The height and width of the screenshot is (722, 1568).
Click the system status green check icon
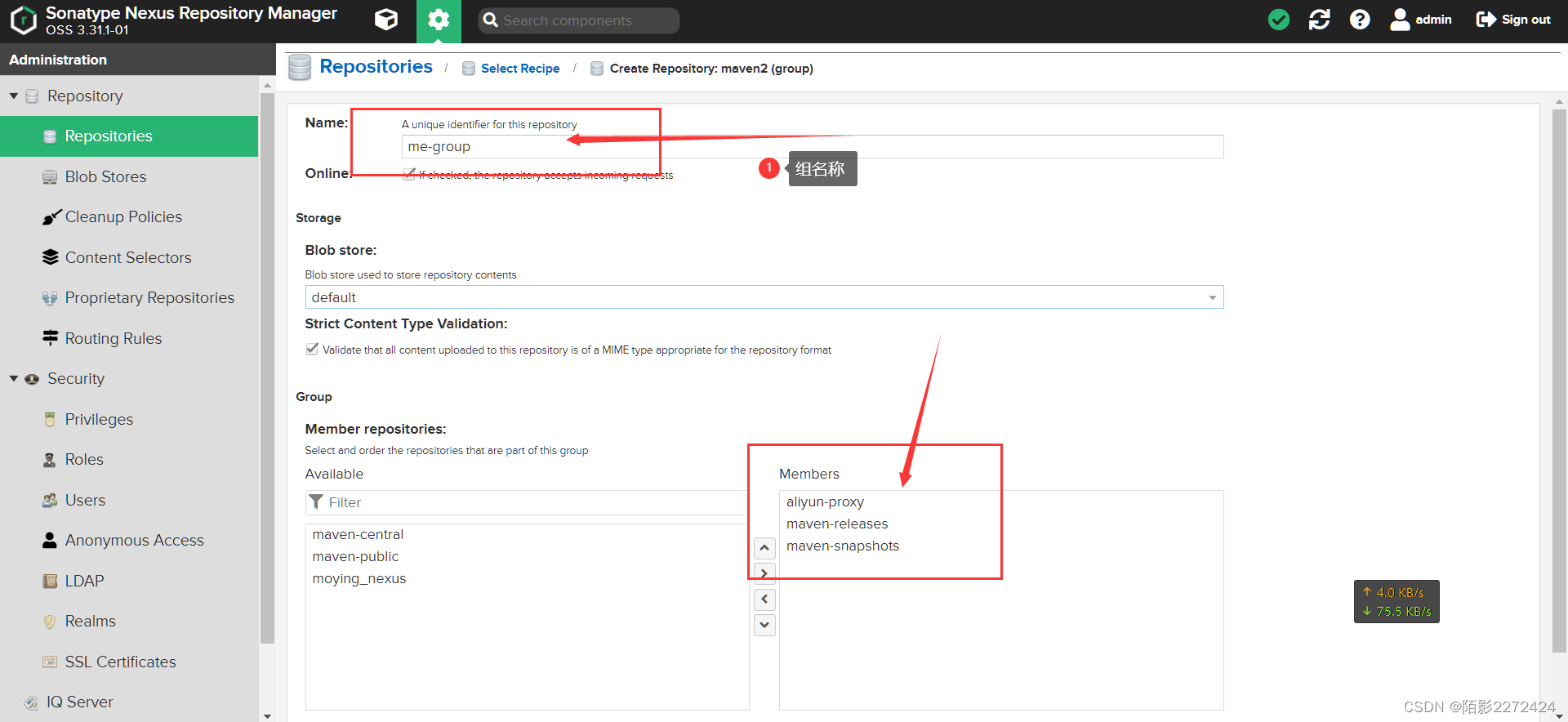(1279, 20)
